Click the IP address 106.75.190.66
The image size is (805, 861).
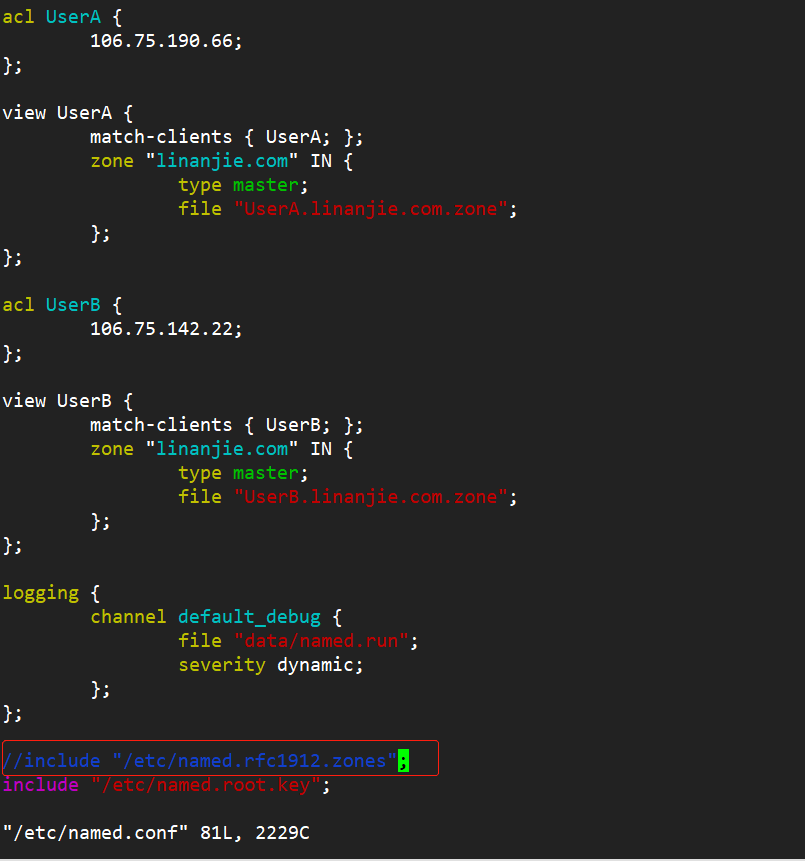click(x=161, y=41)
